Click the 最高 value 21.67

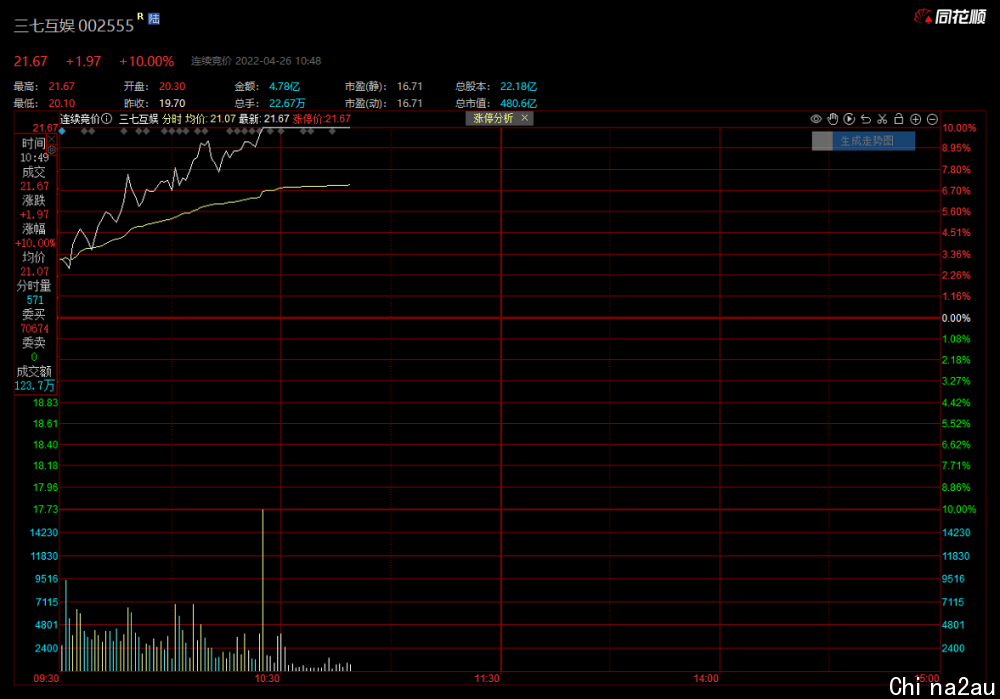click(x=61, y=86)
